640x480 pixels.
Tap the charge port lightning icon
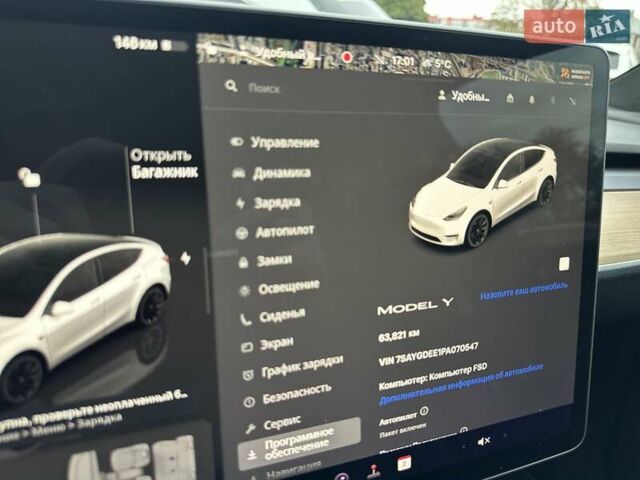point(185,258)
